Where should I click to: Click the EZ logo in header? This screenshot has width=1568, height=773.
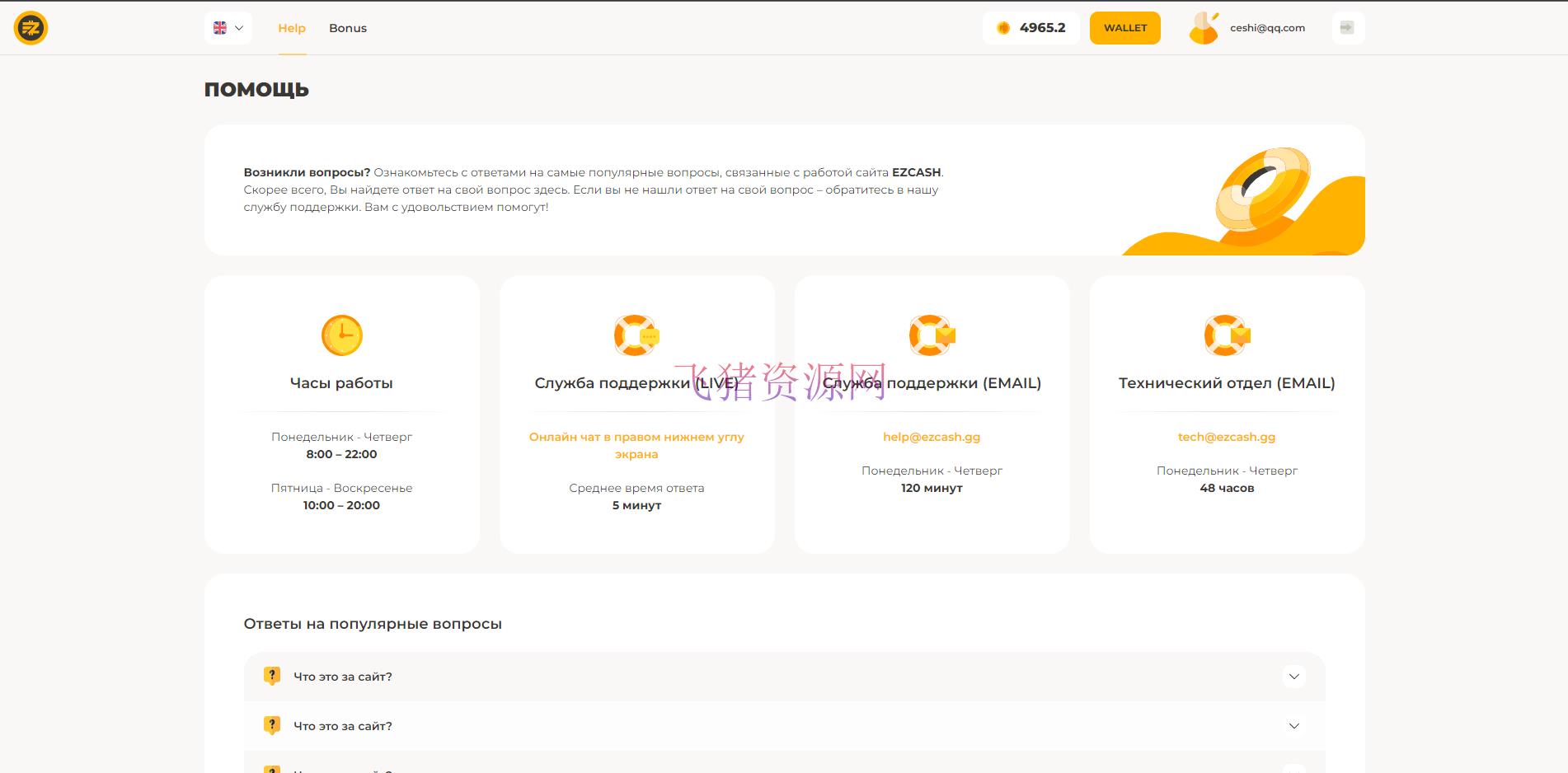click(x=31, y=28)
